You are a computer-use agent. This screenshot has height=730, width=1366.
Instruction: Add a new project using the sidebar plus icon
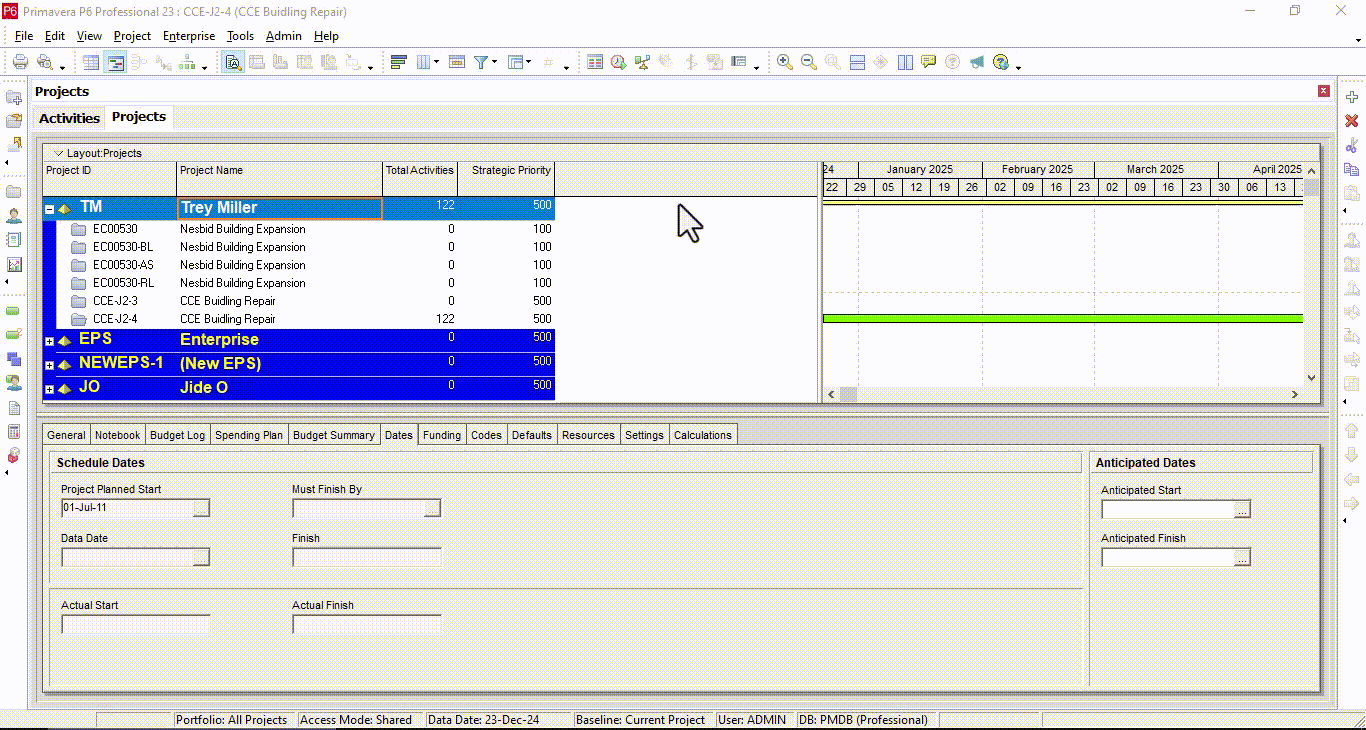pos(1352,98)
